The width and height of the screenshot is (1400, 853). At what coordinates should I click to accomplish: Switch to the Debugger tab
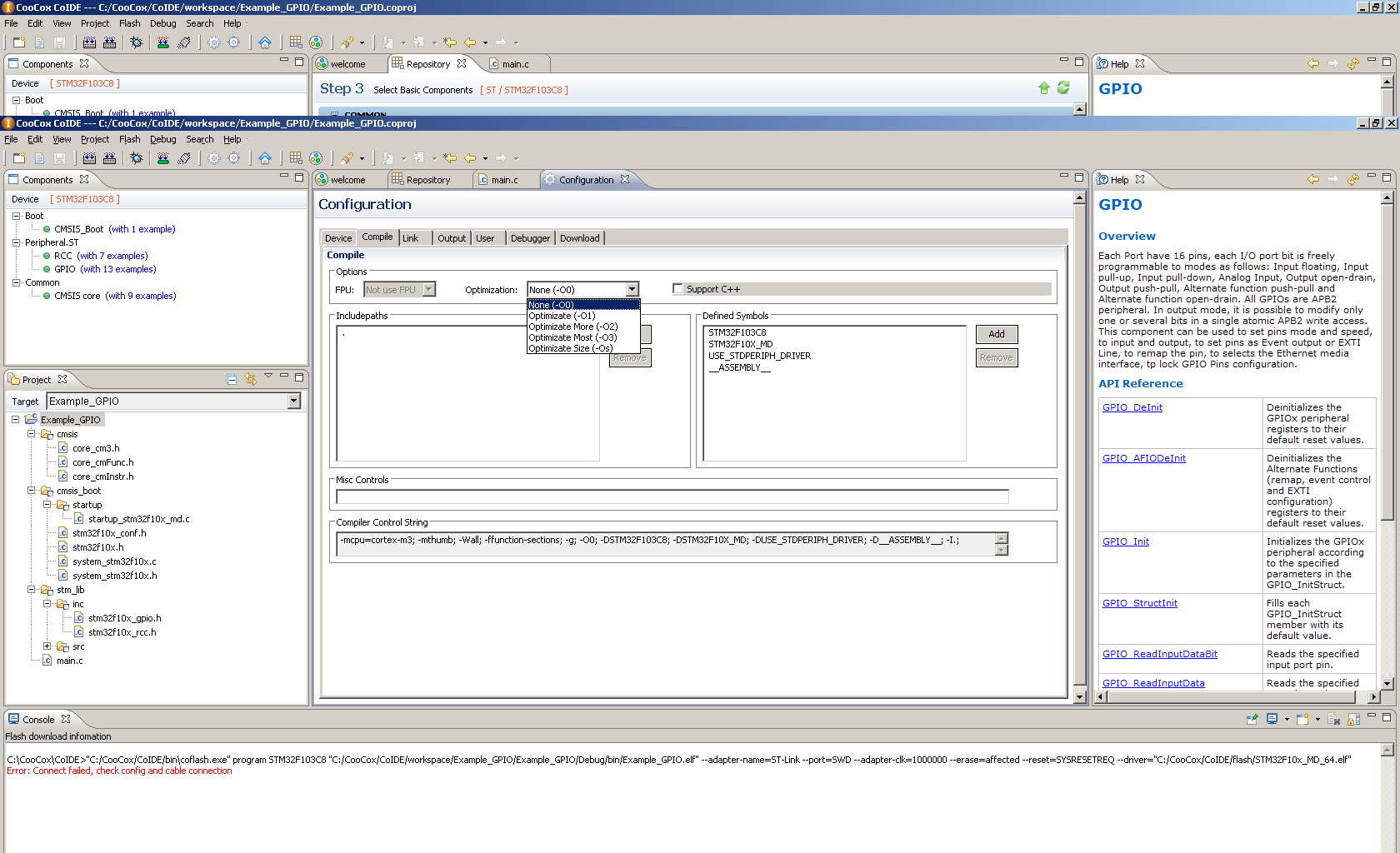pyautogui.click(x=530, y=238)
